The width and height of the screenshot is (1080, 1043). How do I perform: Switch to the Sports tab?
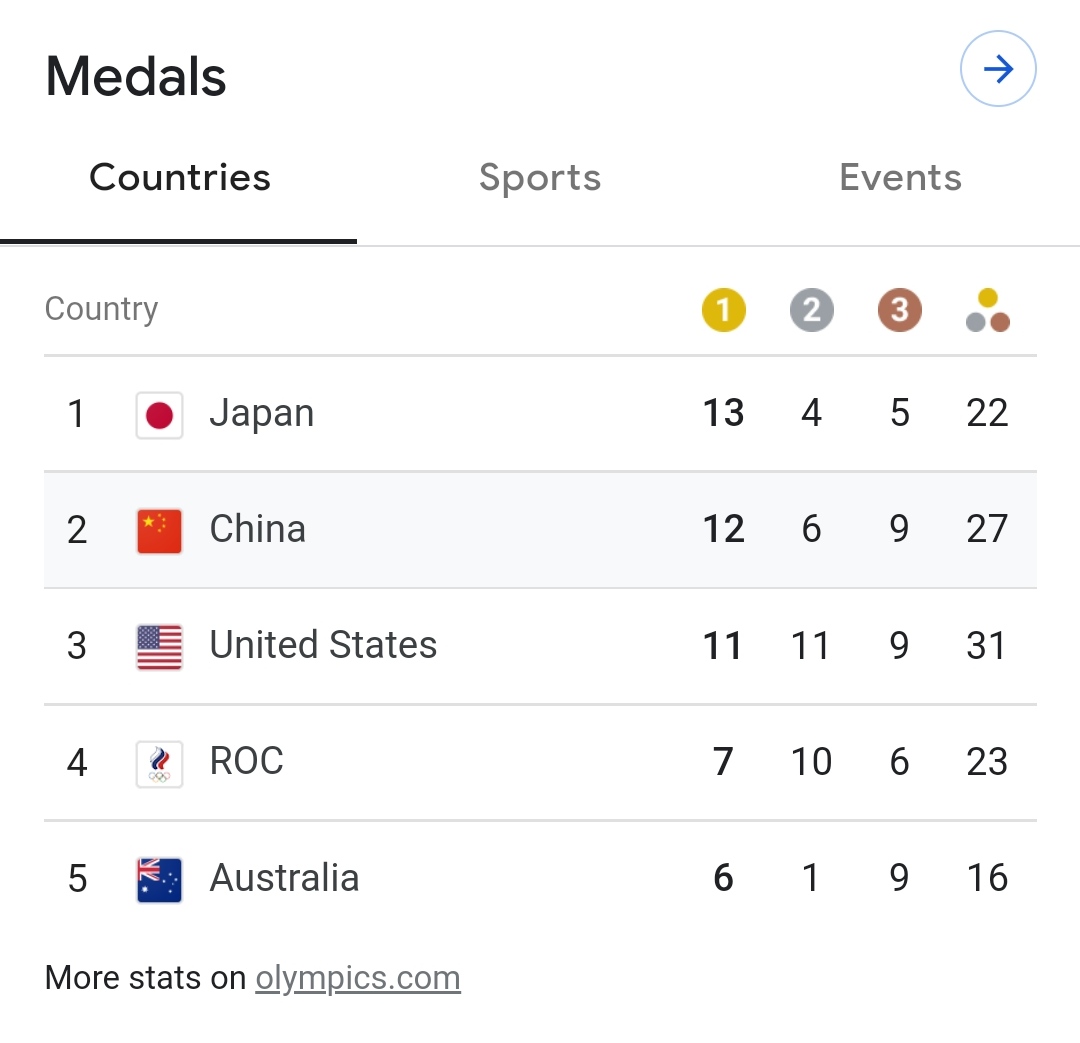click(539, 178)
